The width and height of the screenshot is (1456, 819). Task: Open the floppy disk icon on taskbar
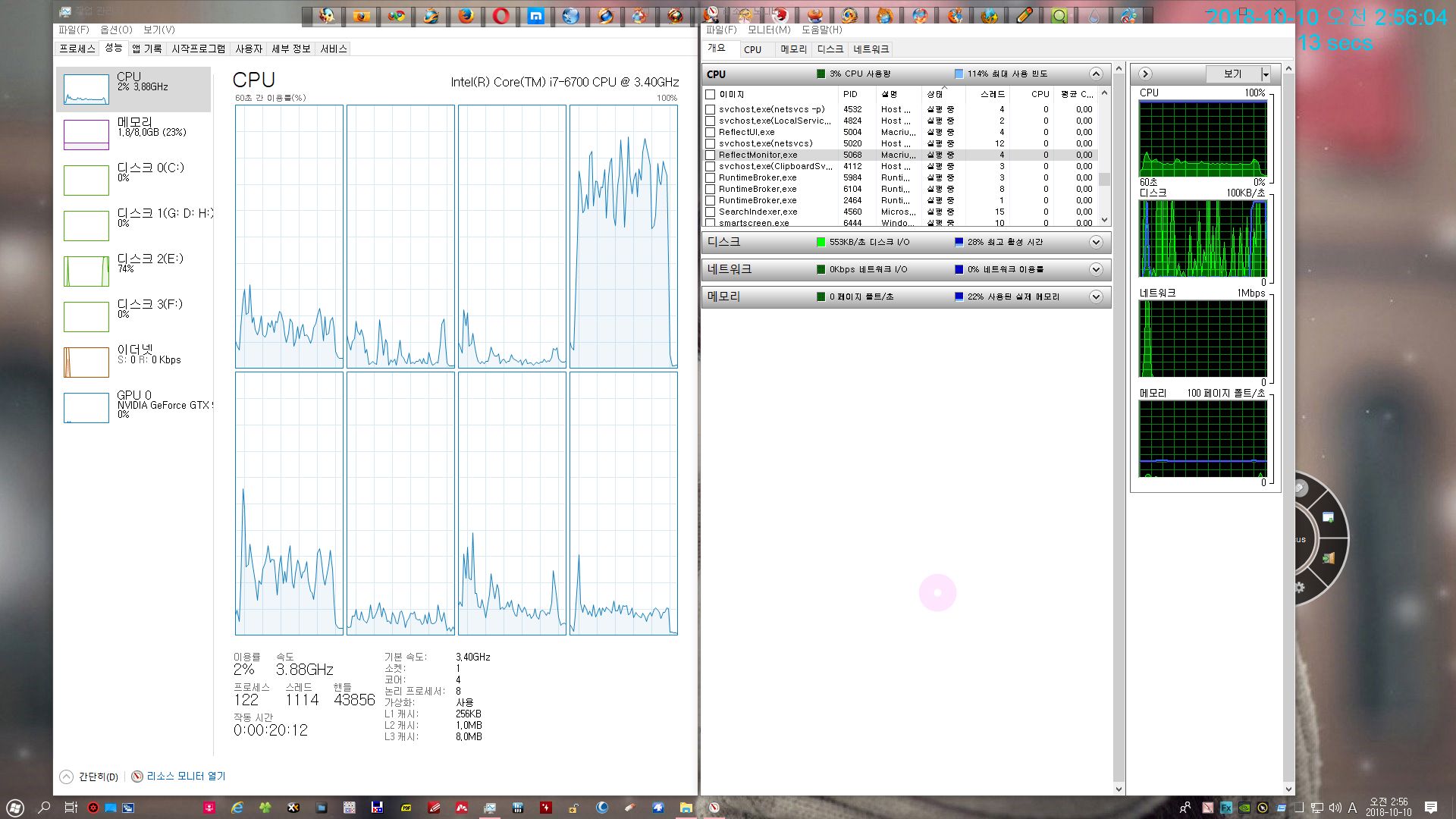coord(377,808)
